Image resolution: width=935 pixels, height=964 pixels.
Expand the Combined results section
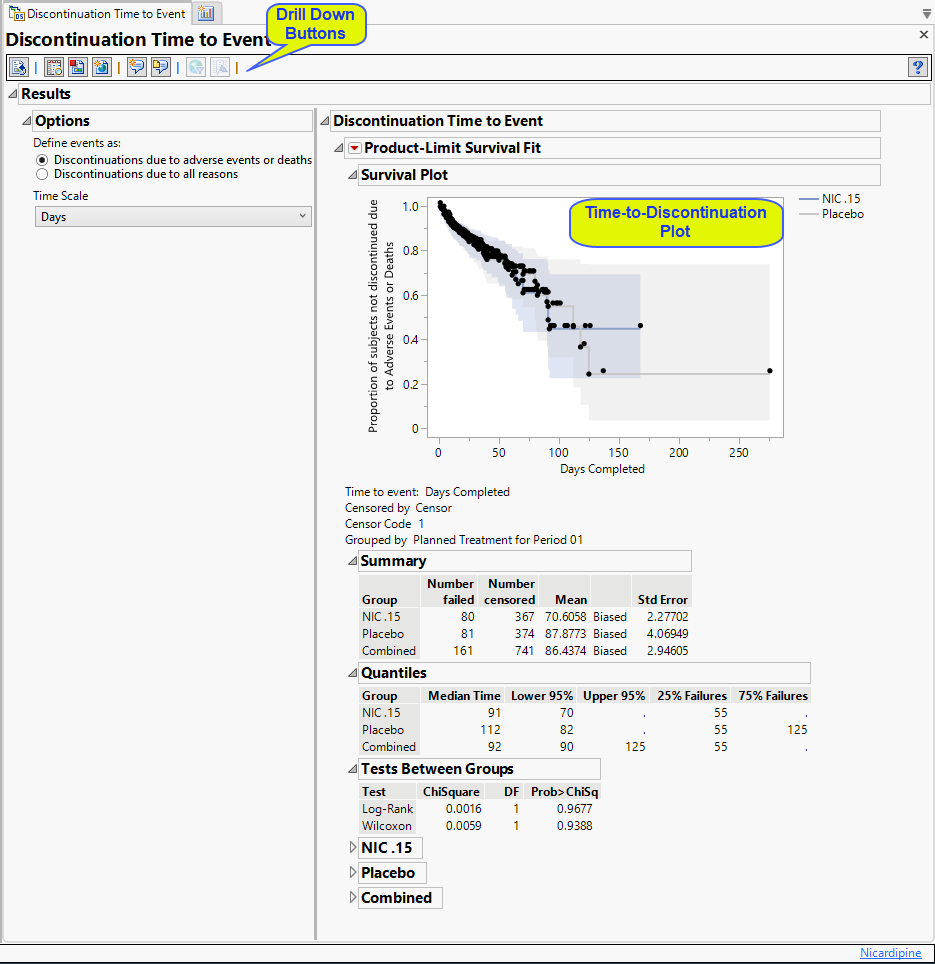pyautogui.click(x=353, y=898)
